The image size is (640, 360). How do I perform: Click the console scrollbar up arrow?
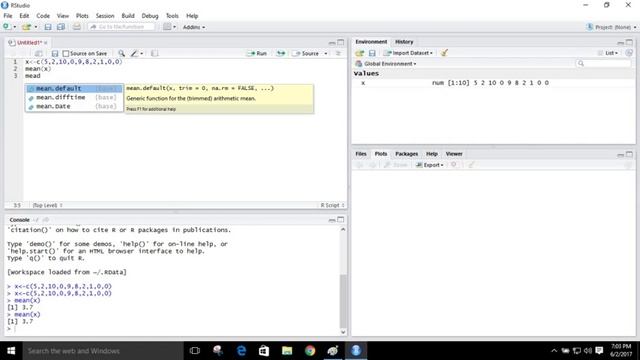(x=343, y=230)
